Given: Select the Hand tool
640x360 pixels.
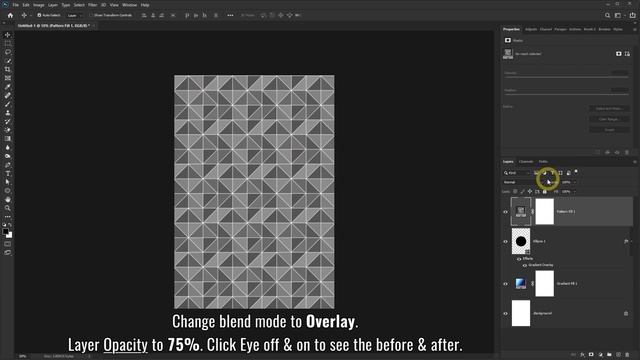Looking at the screenshot, I should 7,200.
